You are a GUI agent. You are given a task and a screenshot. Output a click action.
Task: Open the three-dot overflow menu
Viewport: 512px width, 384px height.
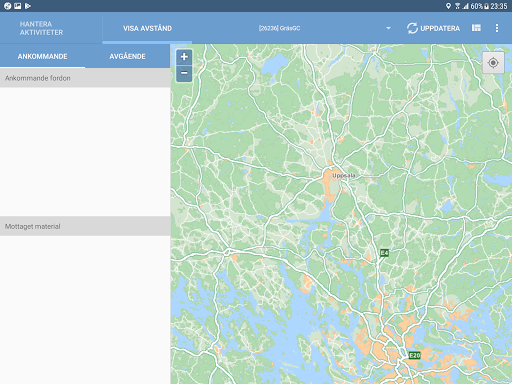497,28
